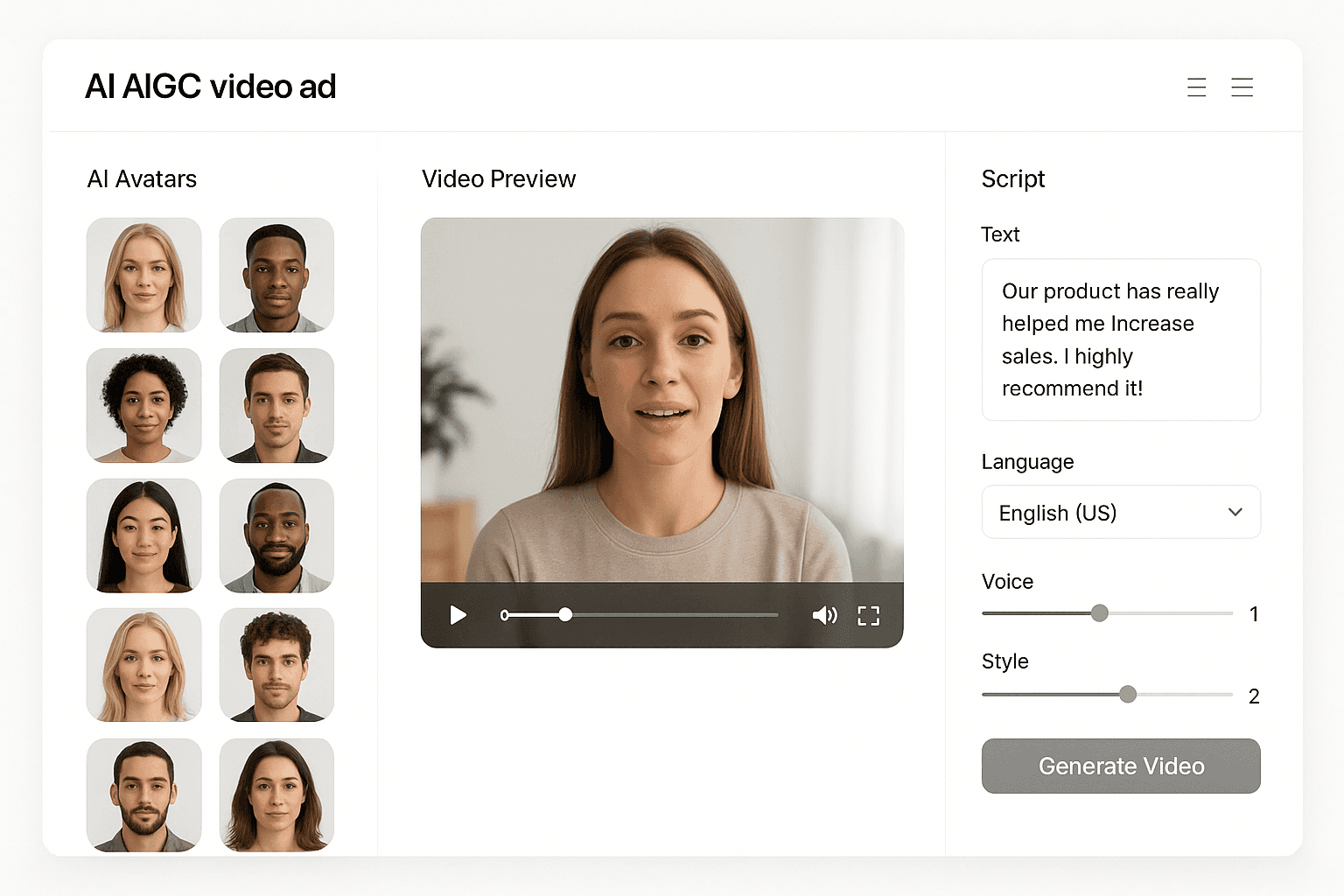
Task: Click the Play button in the video preview
Action: 458,615
